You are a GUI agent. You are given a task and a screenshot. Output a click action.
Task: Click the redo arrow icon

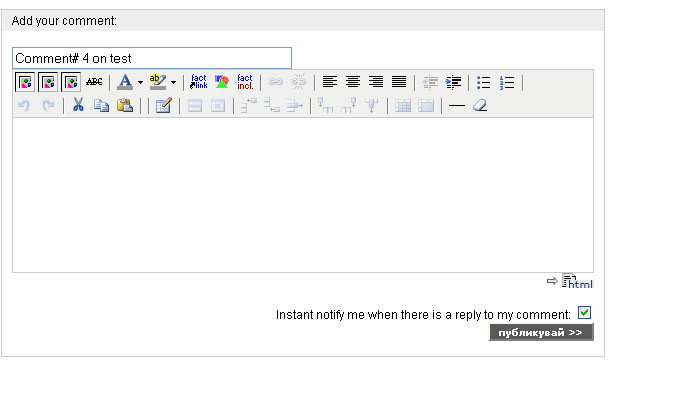48,105
